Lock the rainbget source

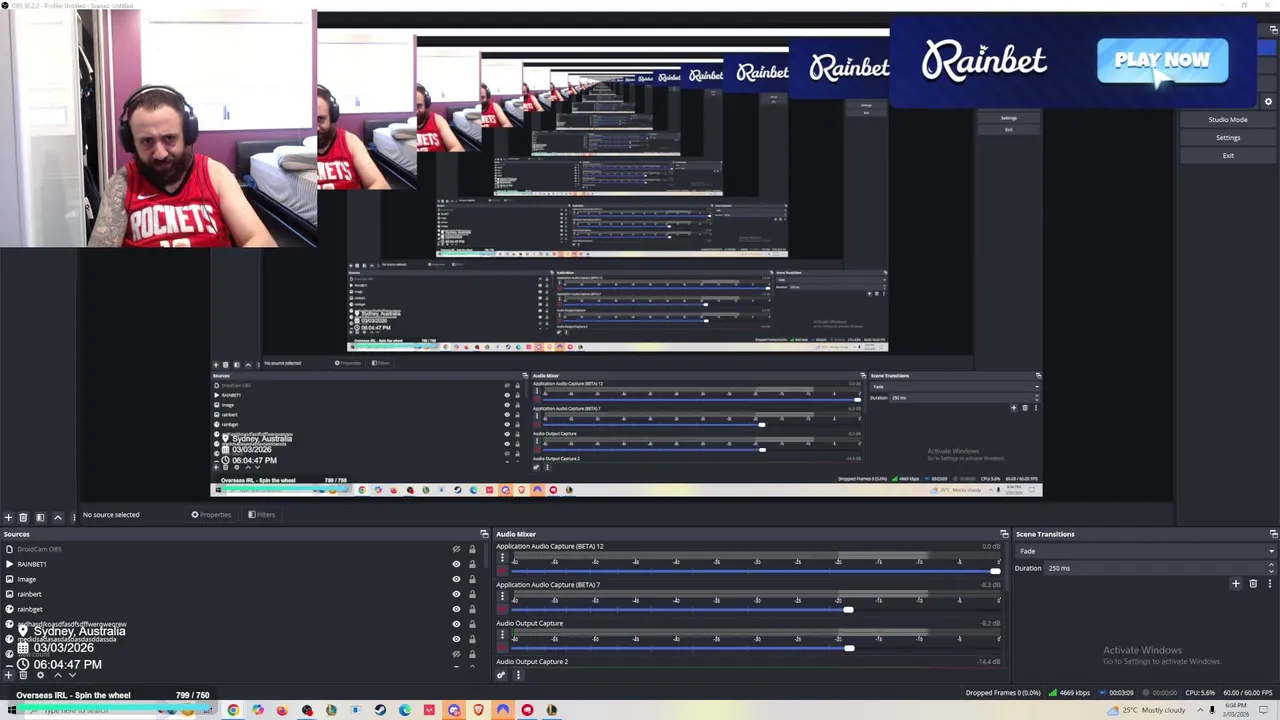coord(472,609)
